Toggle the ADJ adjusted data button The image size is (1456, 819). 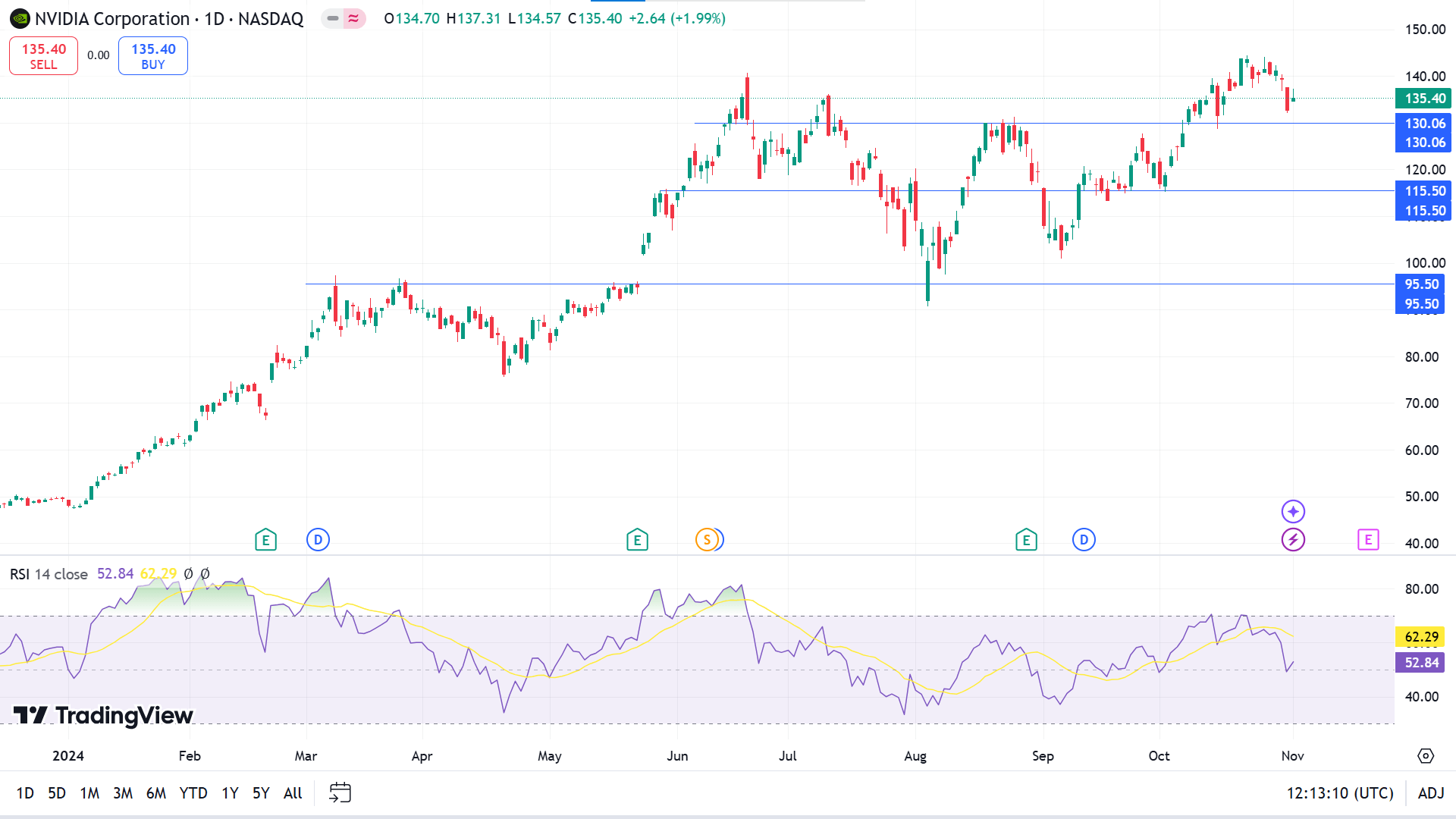(1431, 792)
